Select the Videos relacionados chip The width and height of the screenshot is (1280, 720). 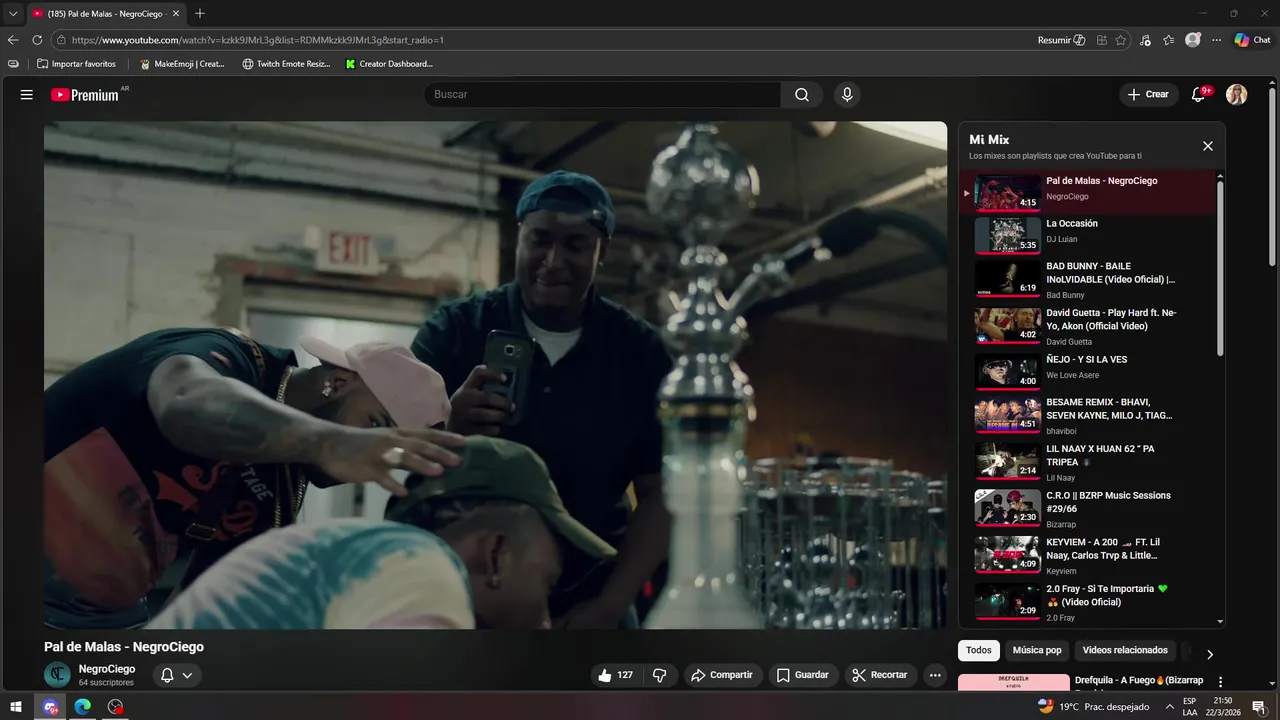pos(1125,650)
